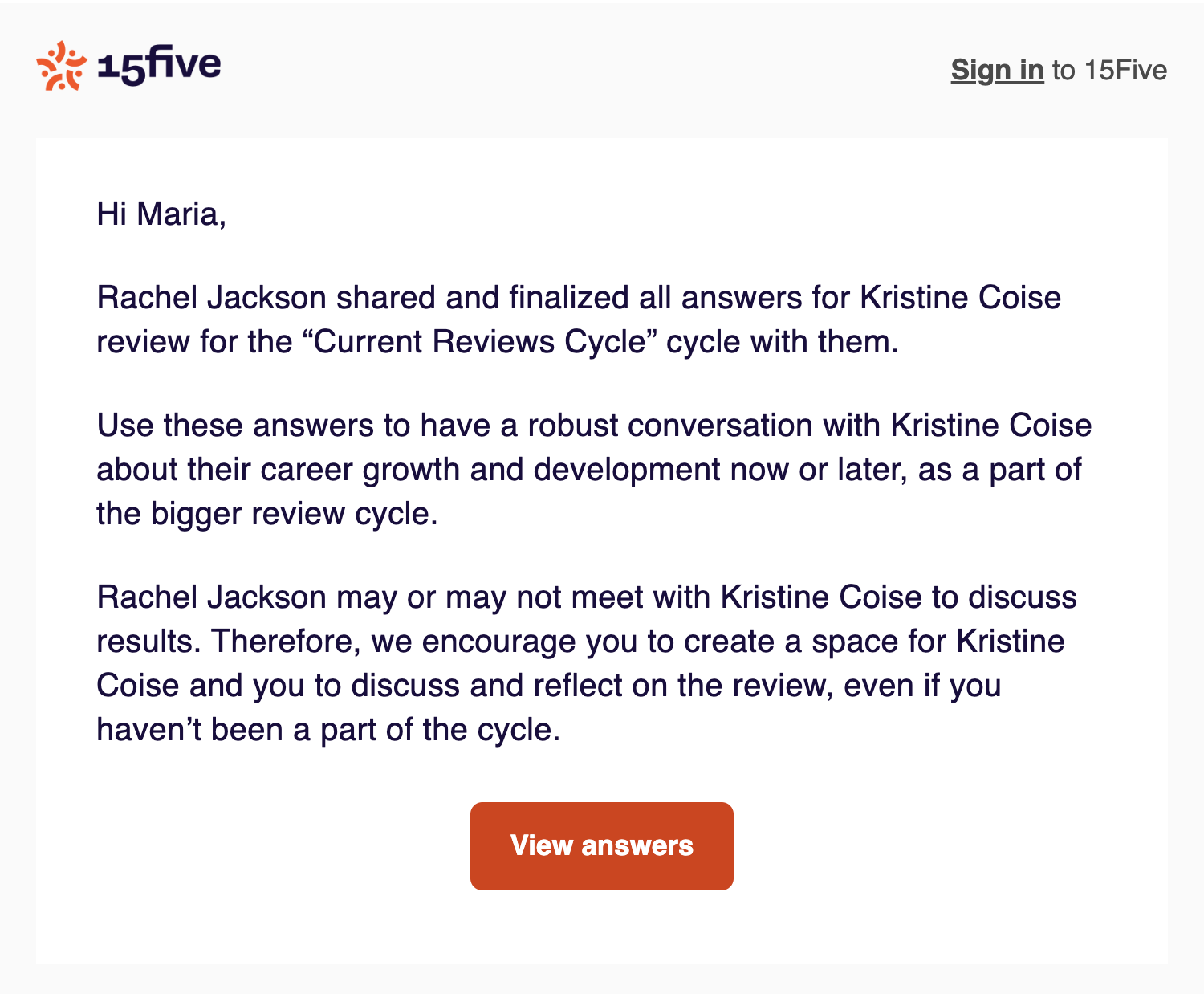Click the 15five wordmark in the header
This screenshot has width=1204, height=994.
tap(159, 66)
